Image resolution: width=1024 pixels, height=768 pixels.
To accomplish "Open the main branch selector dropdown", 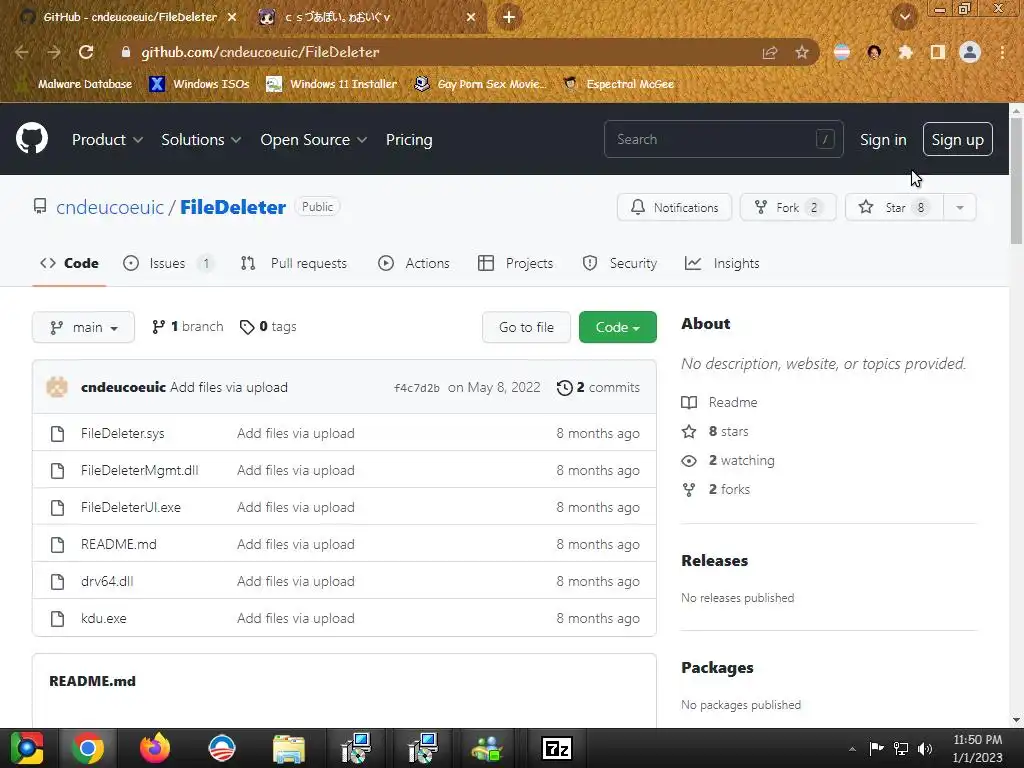I will pyautogui.click(x=84, y=327).
